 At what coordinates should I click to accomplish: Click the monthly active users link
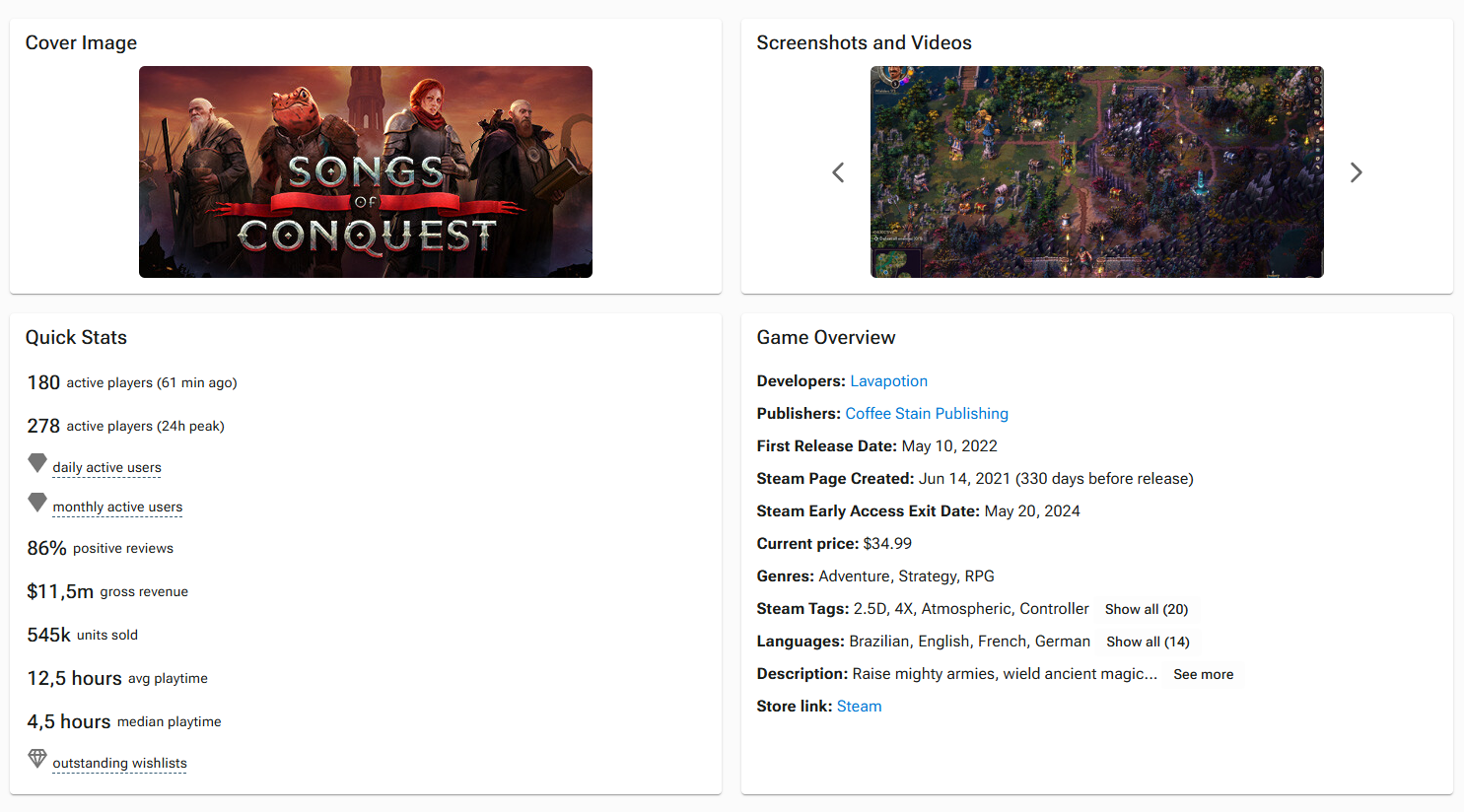coord(117,507)
